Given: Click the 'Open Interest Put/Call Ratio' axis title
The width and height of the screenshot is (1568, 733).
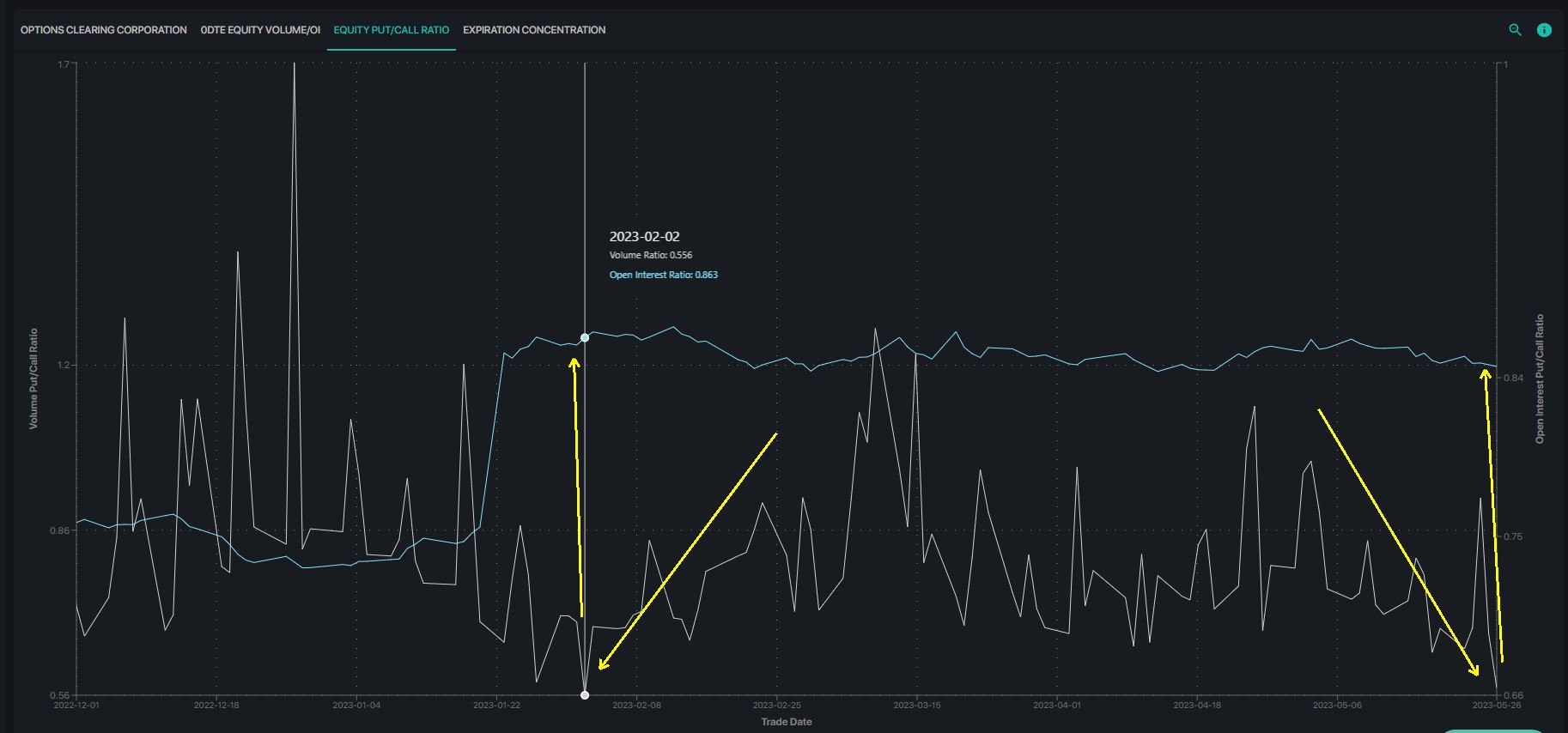Looking at the screenshot, I should (1540, 379).
